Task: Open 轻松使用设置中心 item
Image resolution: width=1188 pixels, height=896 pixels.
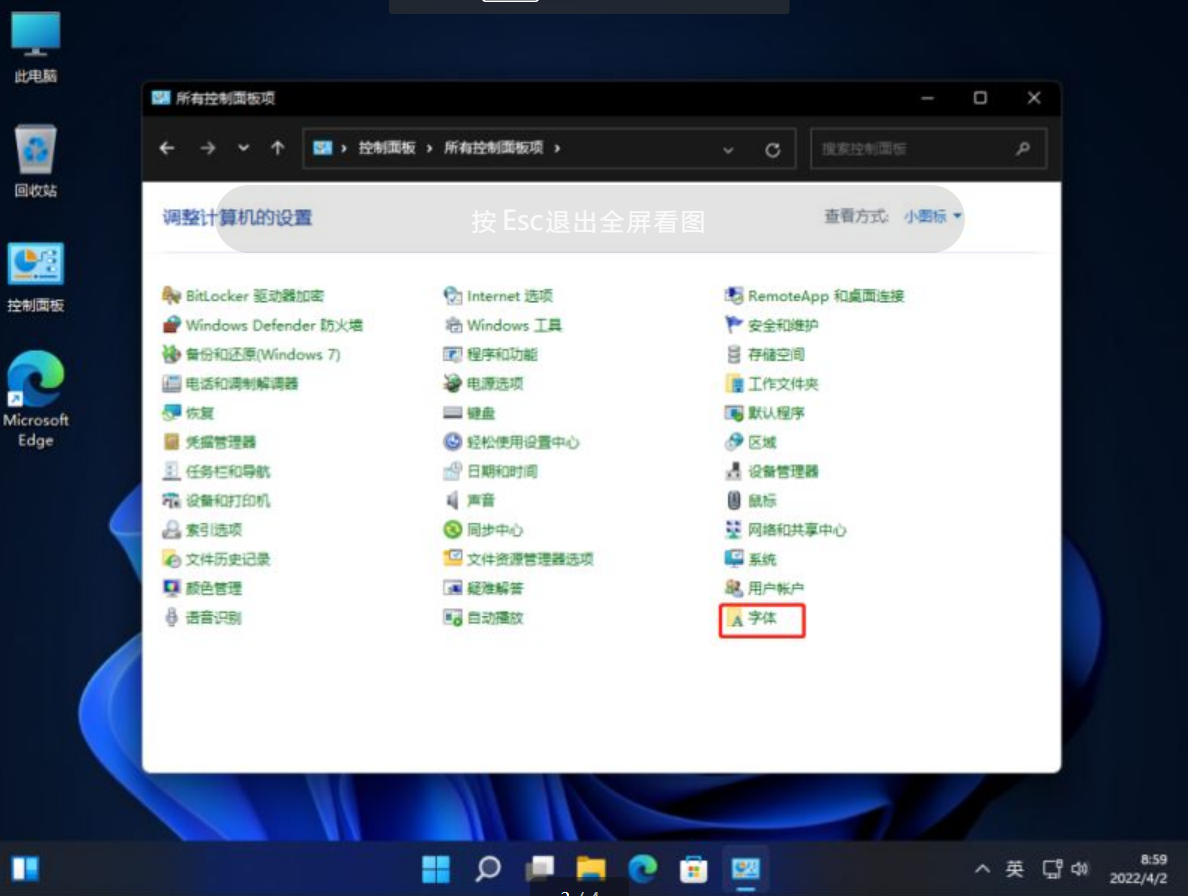Action: click(511, 442)
